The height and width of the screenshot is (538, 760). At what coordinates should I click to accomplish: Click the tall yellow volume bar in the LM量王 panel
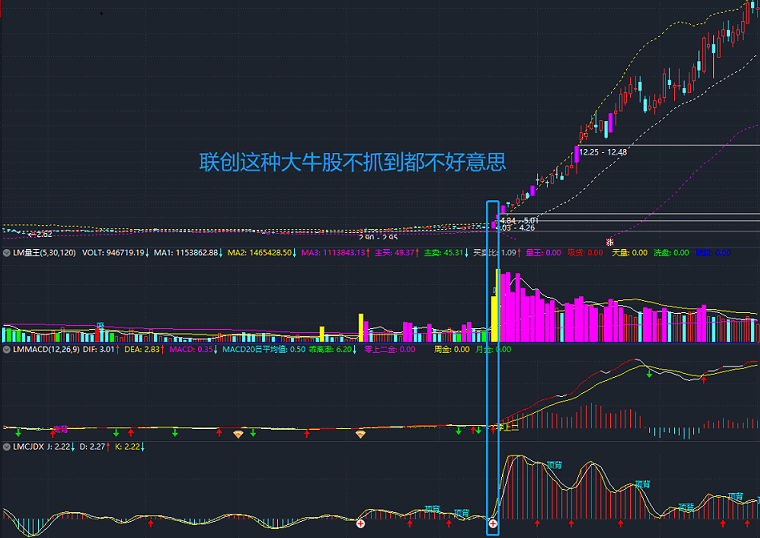498,305
